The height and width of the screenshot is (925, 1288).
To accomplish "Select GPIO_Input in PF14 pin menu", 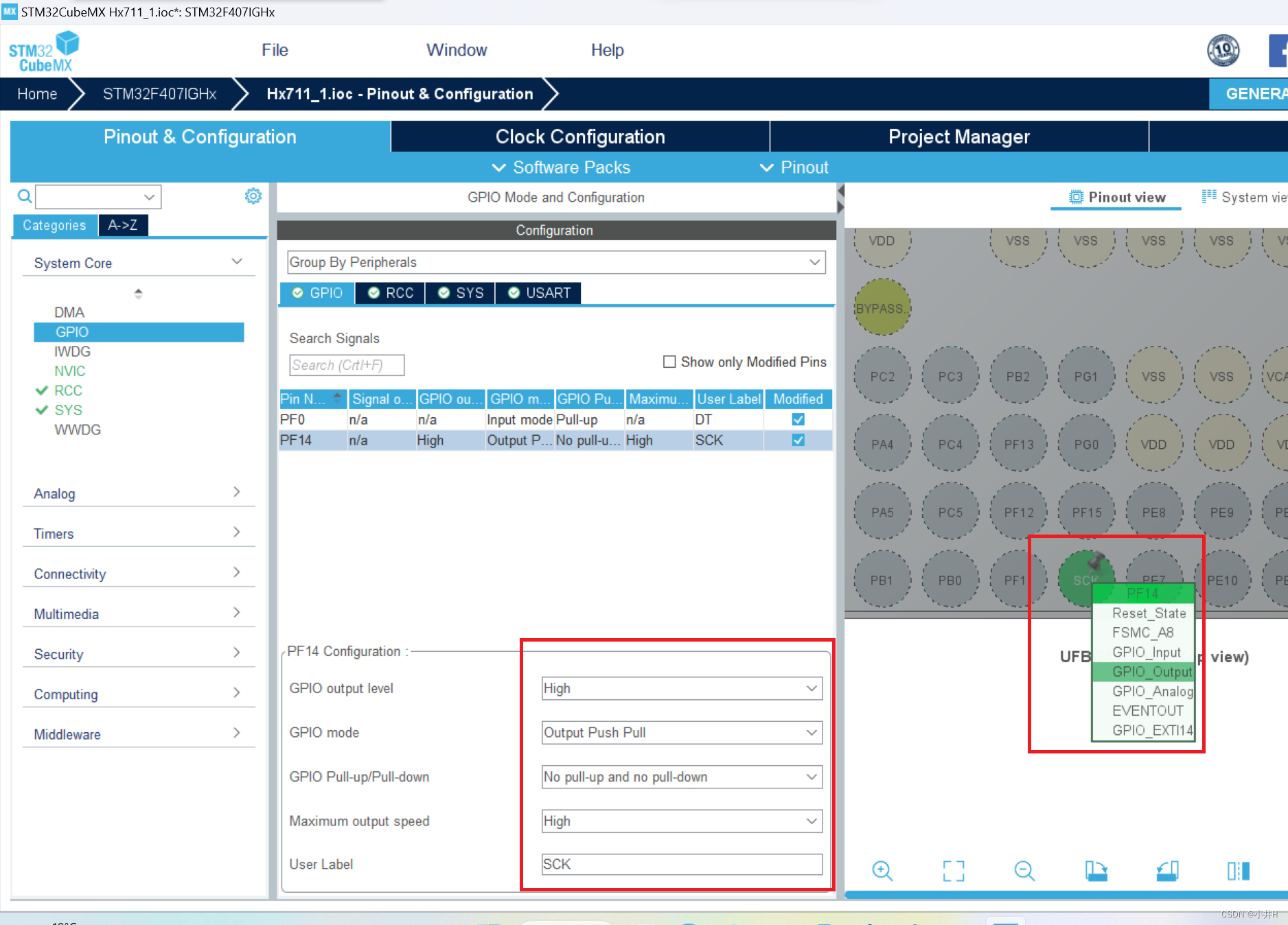I will point(1146,652).
